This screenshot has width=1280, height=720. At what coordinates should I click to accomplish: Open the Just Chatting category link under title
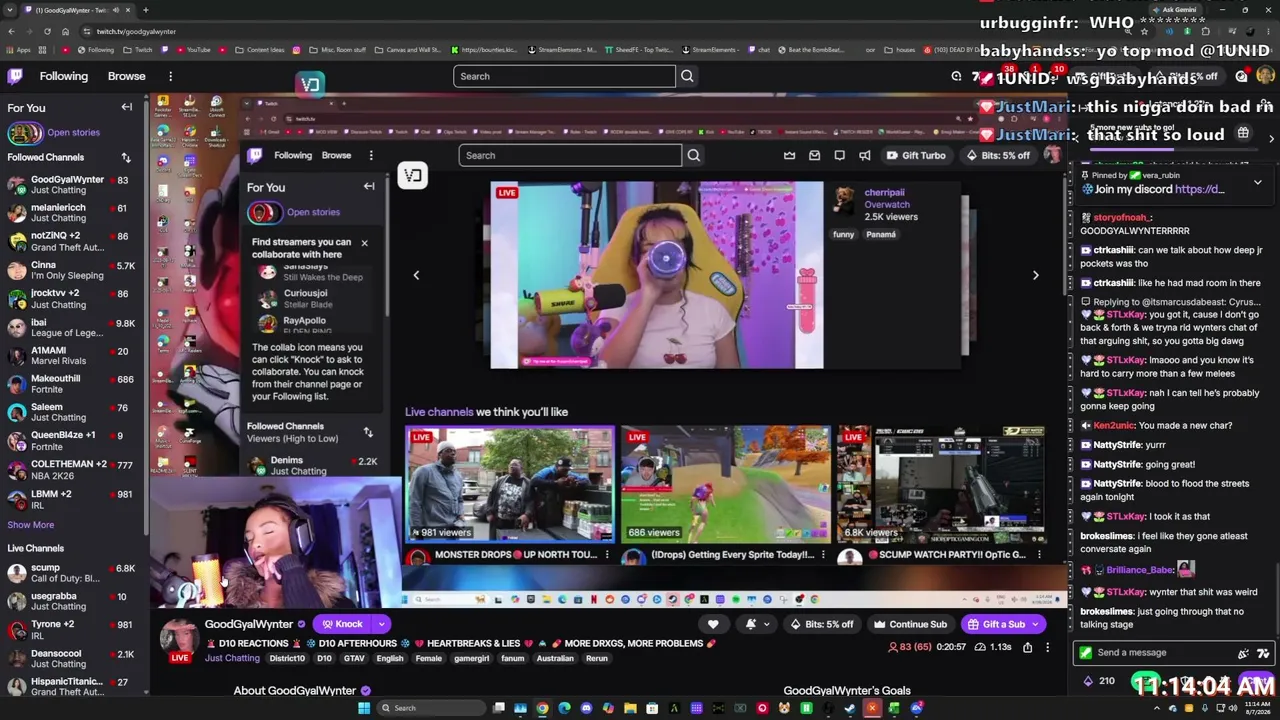tap(232, 658)
